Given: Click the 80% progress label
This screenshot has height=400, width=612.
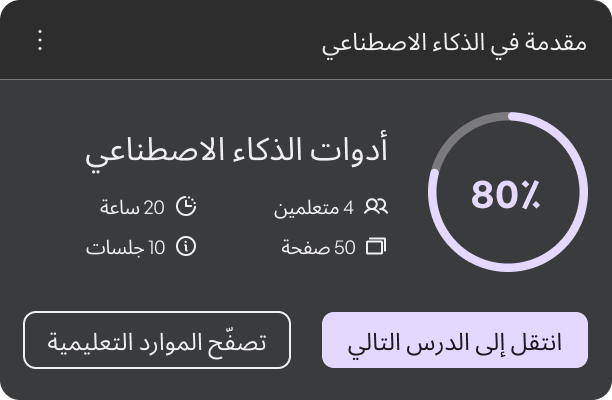Looking at the screenshot, I should [x=505, y=194].
